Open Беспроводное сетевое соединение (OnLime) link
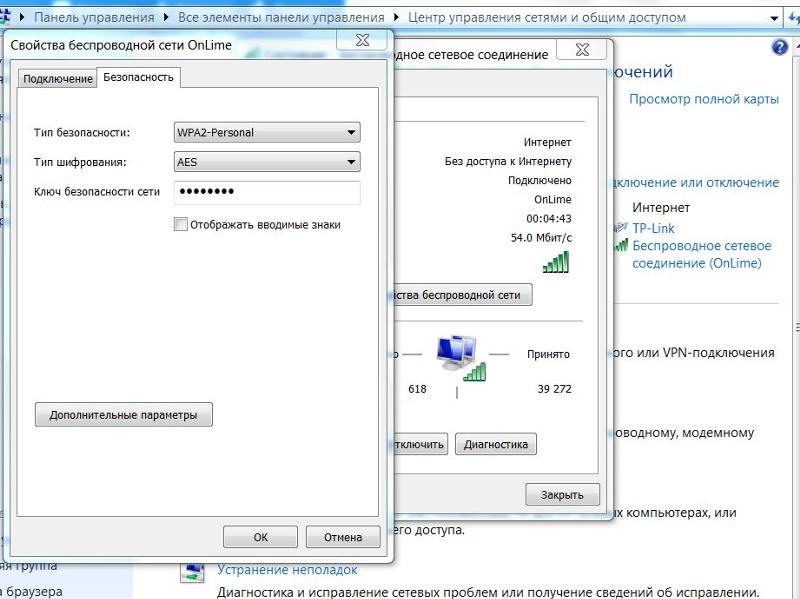The width and height of the screenshot is (800, 599). pyautogui.click(x=702, y=254)
